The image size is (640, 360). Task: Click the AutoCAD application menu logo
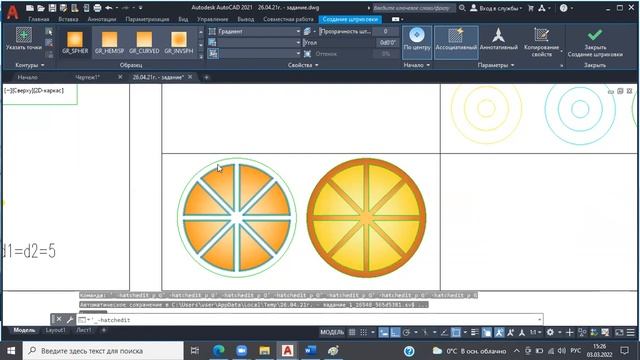click(x=13, y=12)
